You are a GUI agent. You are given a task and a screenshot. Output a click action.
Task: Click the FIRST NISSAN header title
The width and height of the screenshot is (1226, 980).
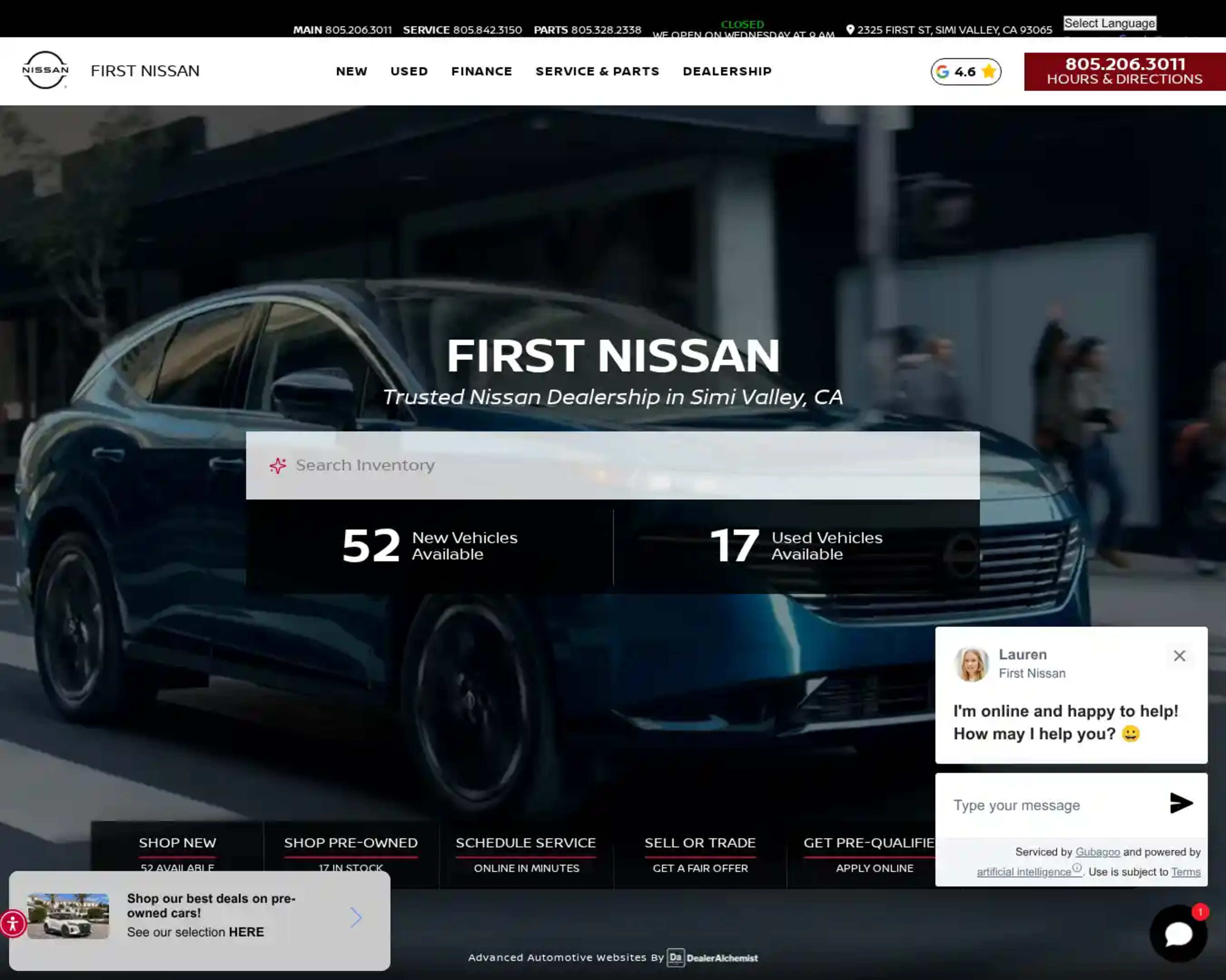point(145,71)
